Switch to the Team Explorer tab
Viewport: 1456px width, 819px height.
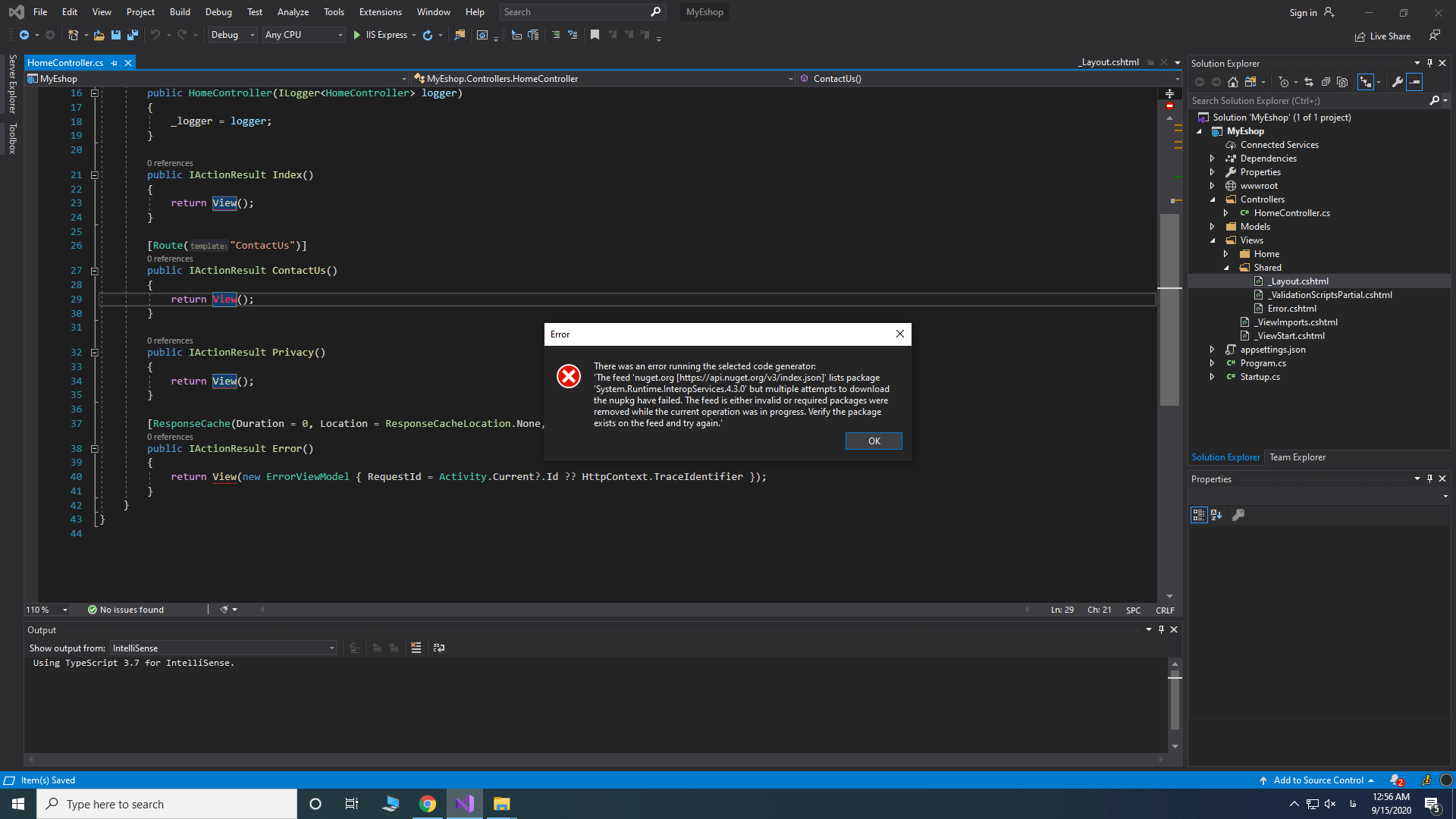[x=1298, y=457]
